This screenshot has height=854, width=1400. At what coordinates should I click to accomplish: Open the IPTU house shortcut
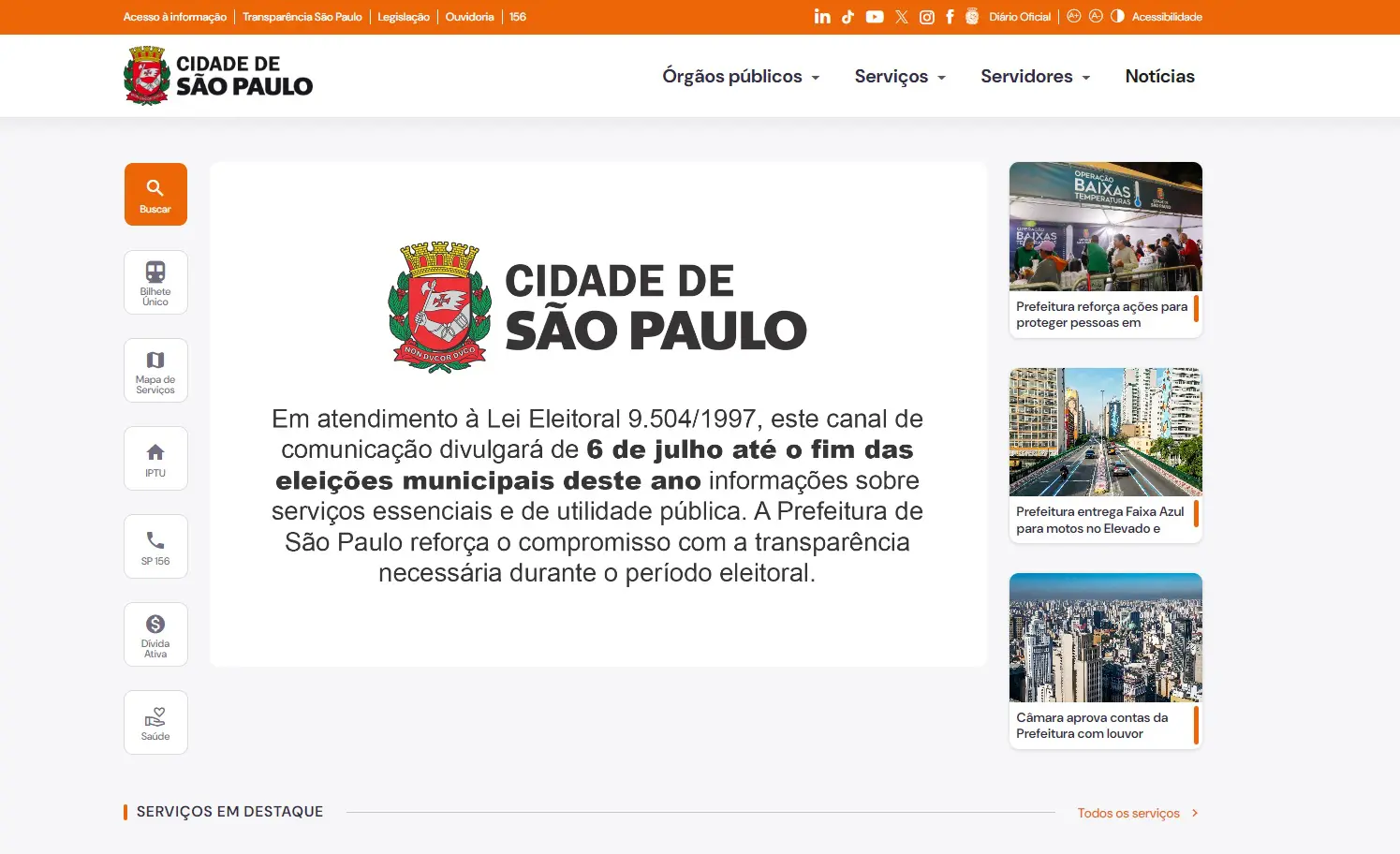(155, 458)
